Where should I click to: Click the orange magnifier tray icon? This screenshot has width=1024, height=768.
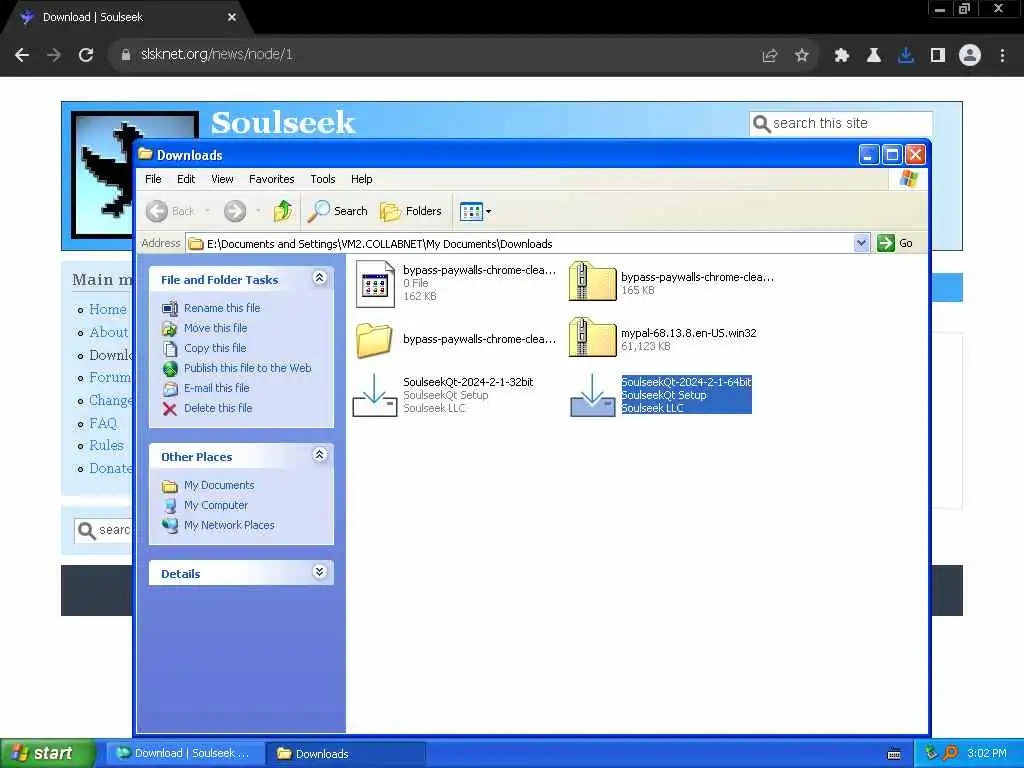click(950, 753)
